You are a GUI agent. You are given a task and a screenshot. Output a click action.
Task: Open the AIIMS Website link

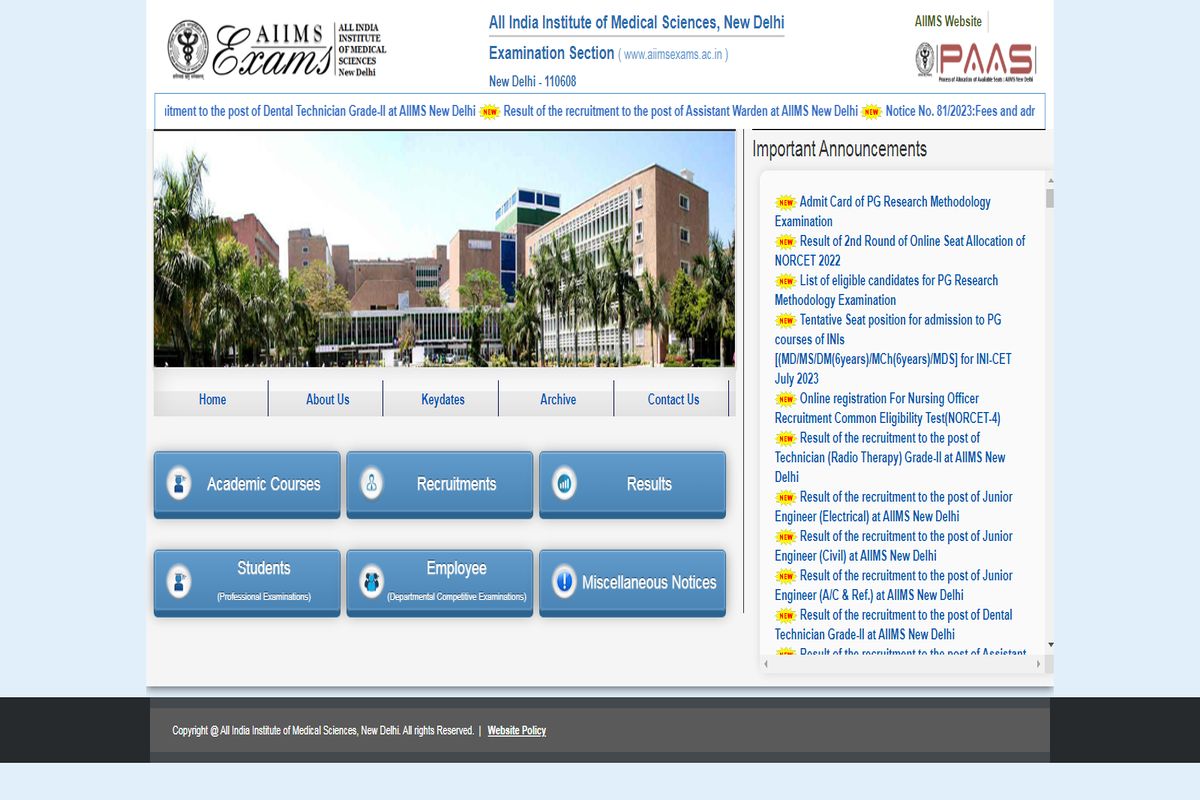point(947,21)
